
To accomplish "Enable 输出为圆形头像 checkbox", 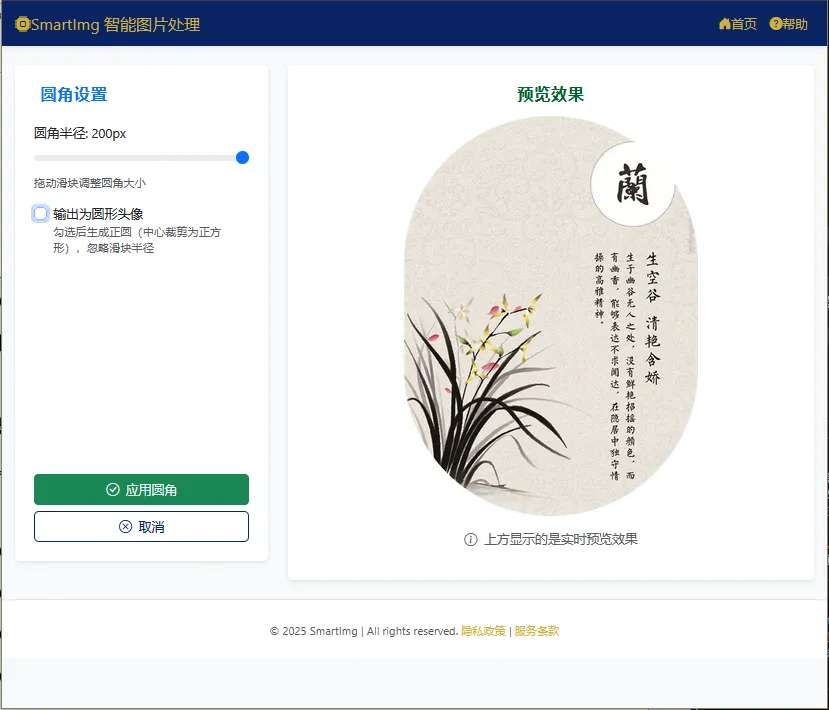I will tap(41, 214).
